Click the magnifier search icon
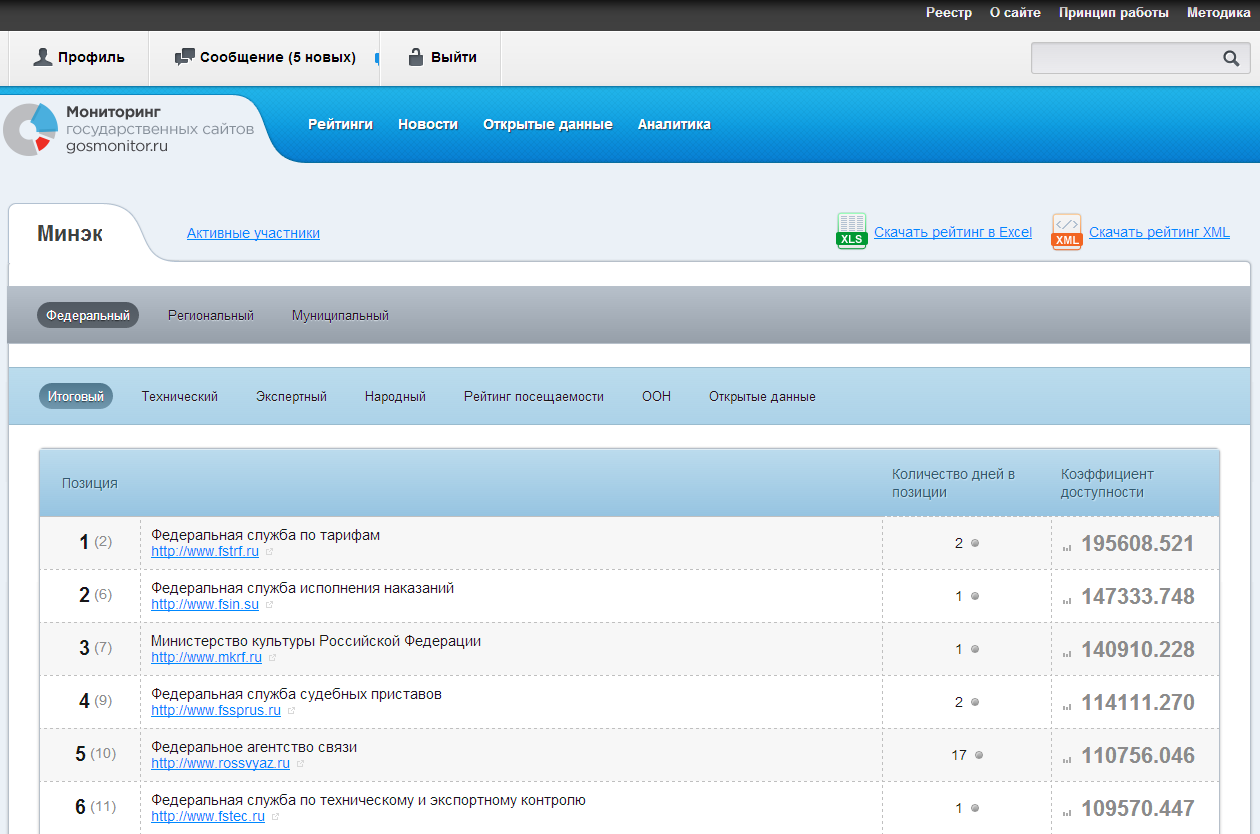This screenshot has height=834, width=1260. (1231, 58)
